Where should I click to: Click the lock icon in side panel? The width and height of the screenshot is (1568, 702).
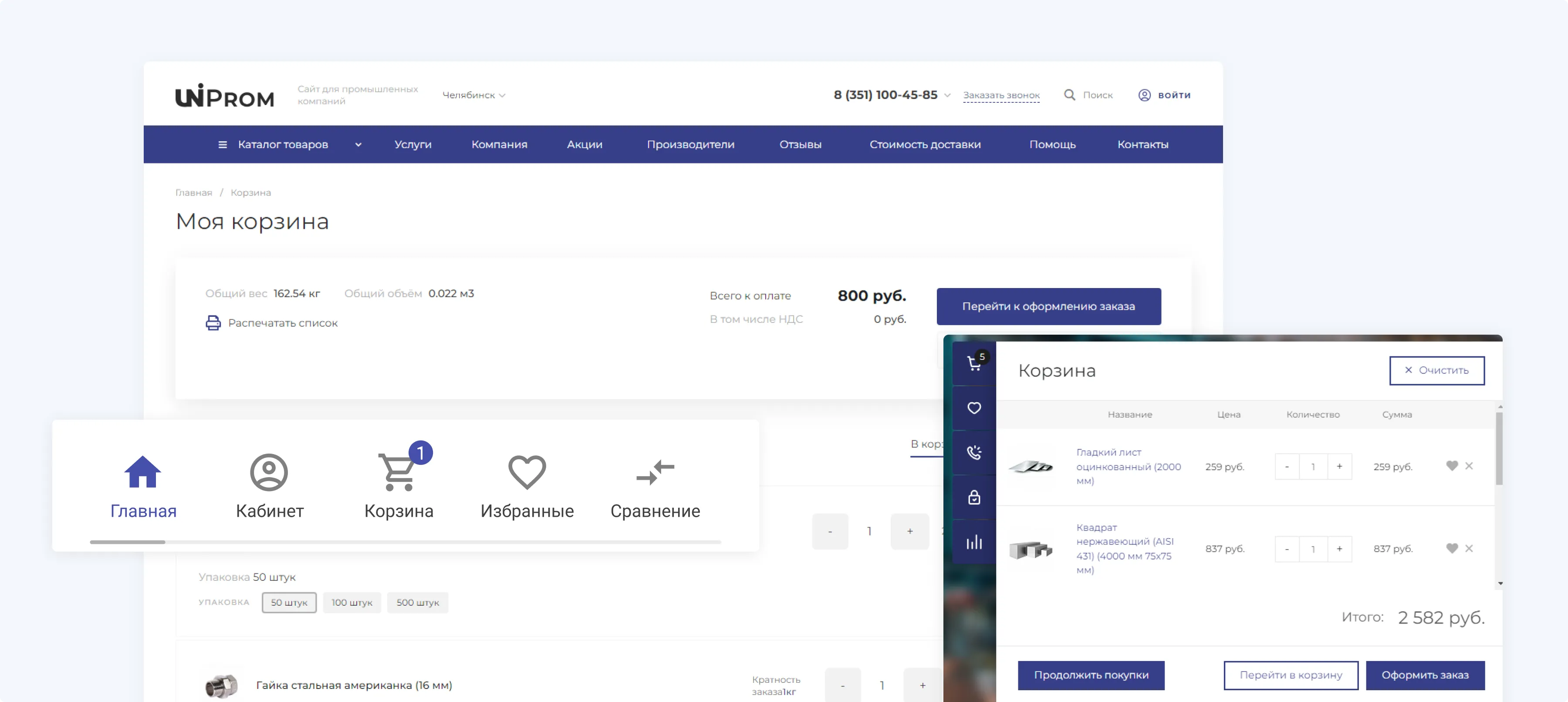(x=974, y=498)
